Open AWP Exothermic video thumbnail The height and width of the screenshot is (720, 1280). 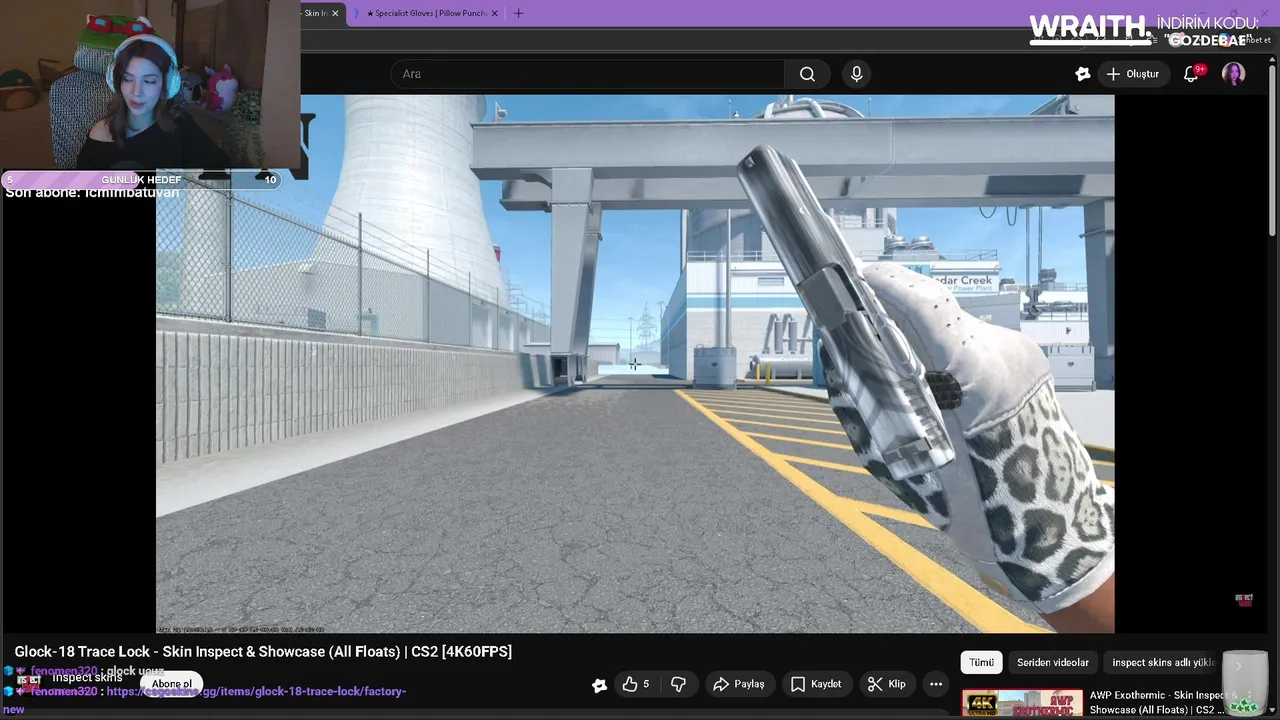(x=1022, y=704)
